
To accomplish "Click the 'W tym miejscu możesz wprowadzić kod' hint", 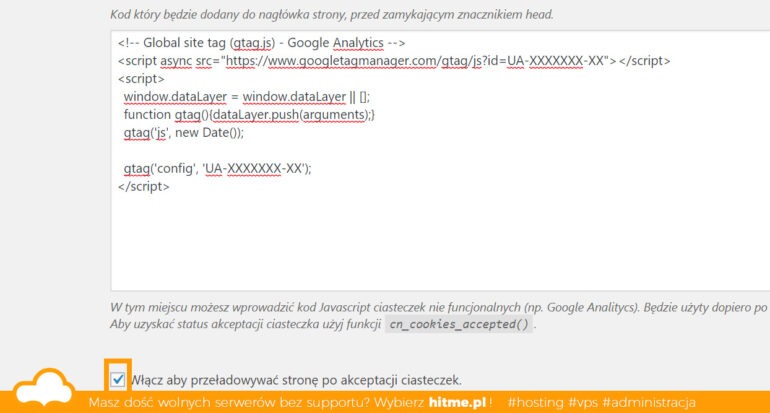I will tap(439, 307).
